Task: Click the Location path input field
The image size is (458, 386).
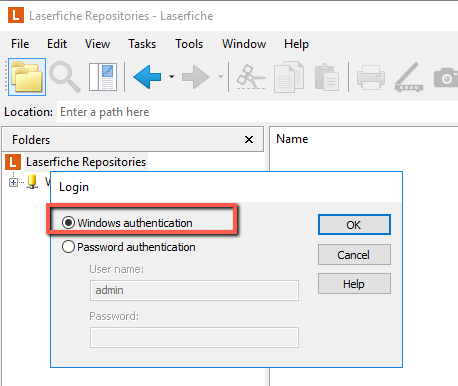Action: coord(257,112)
